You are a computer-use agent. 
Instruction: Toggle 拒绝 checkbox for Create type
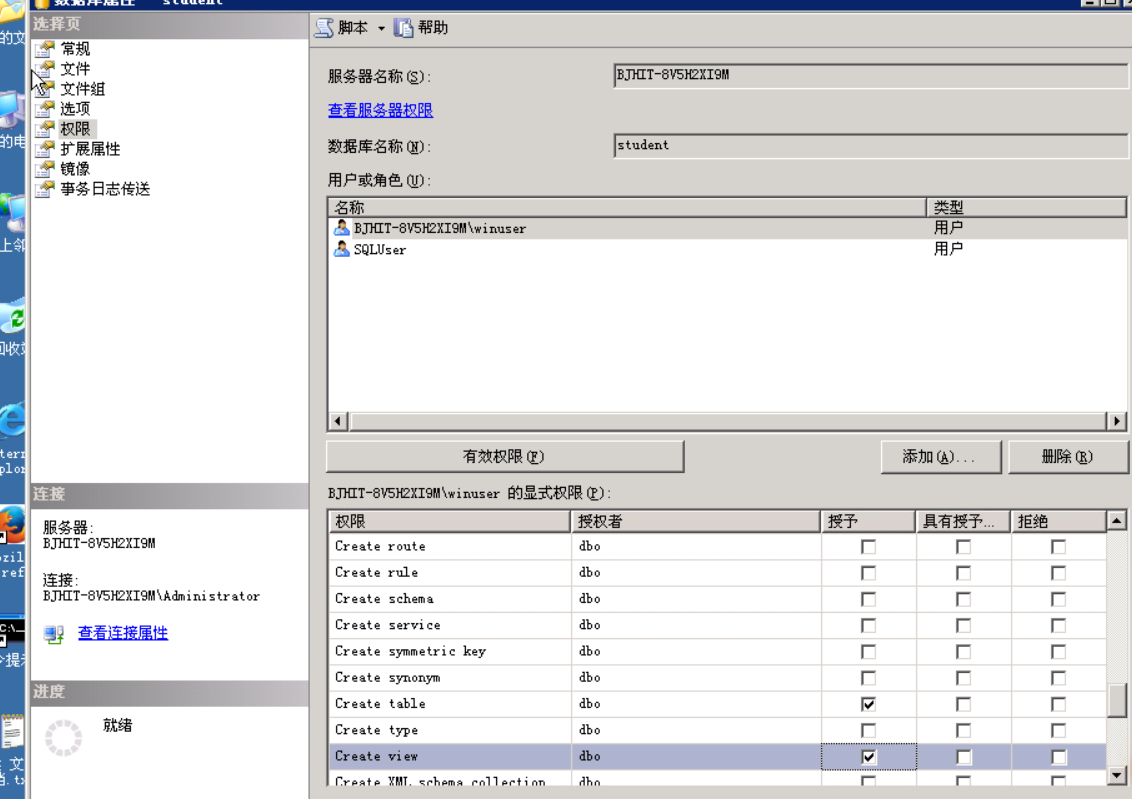[x=1058, y=730]
